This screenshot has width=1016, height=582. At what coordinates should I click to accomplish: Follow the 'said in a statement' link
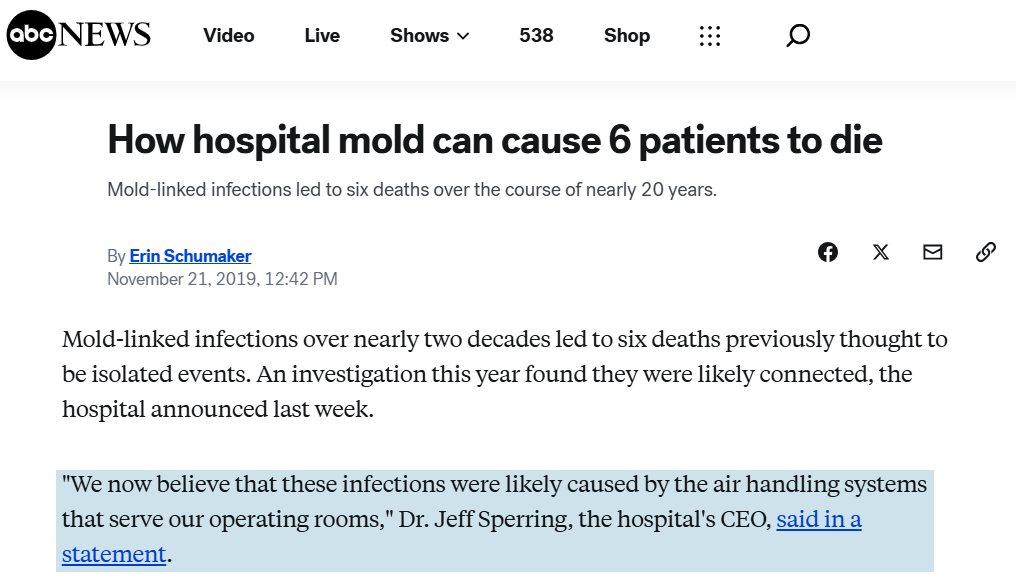pyautogui.click(x=462, y=537)
